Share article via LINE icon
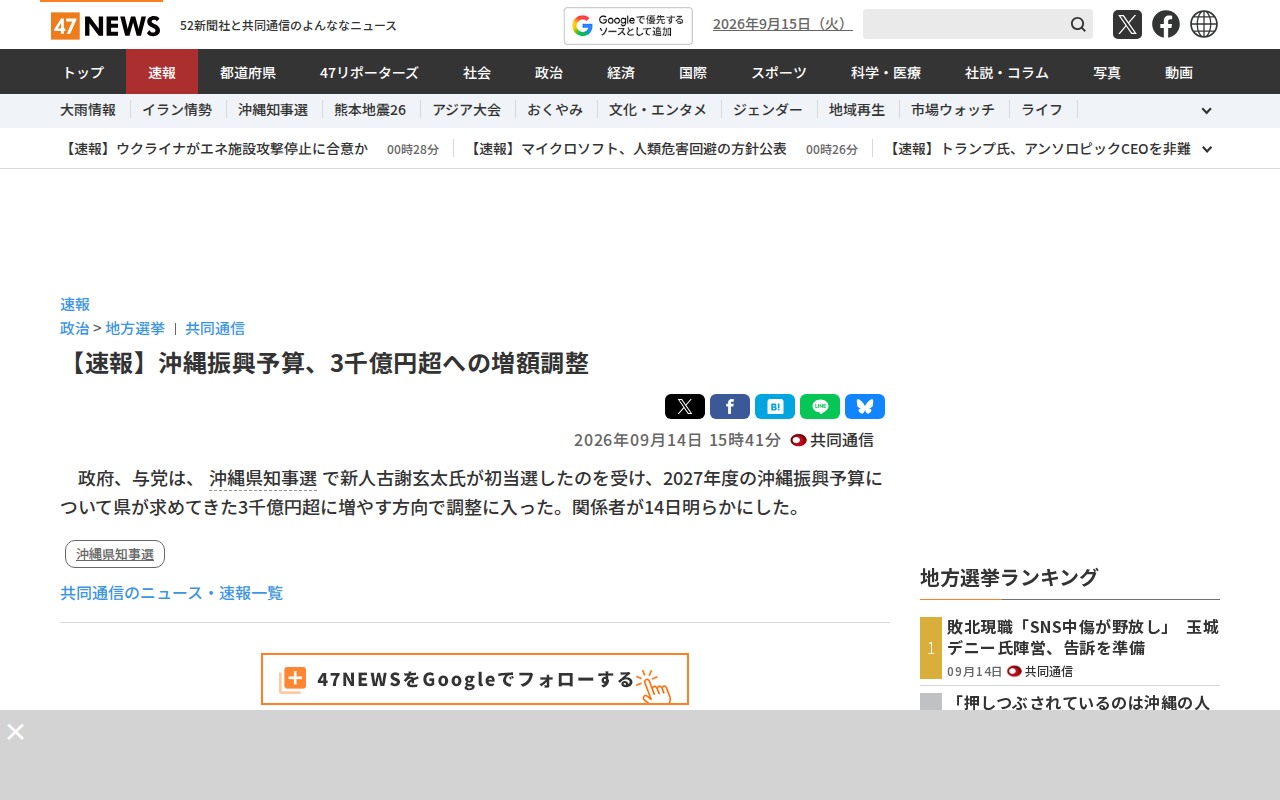Image resolution: width=1280 pixels, height=800 pixels. 820,407
